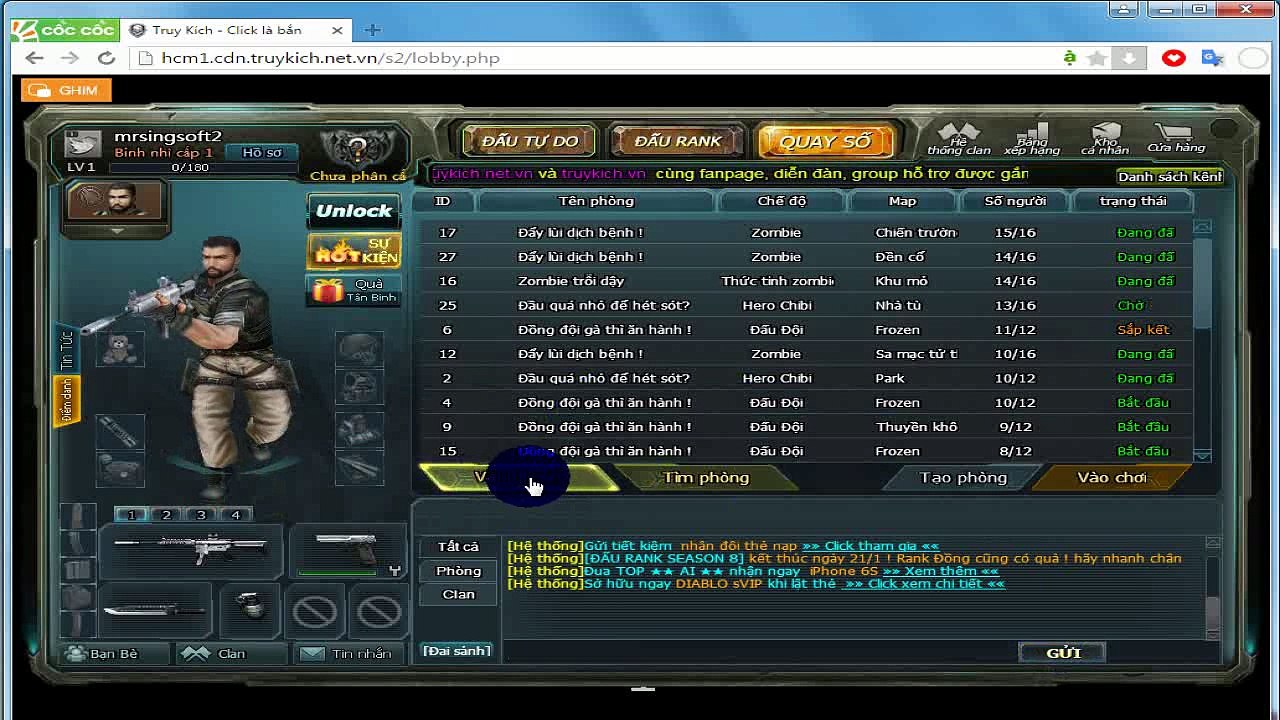Image resolution: width=1280 pixels, height=720 pixels.
Task: Click Vào chơi to join game
Action: pyautogui.click(x=1111, y=478)
